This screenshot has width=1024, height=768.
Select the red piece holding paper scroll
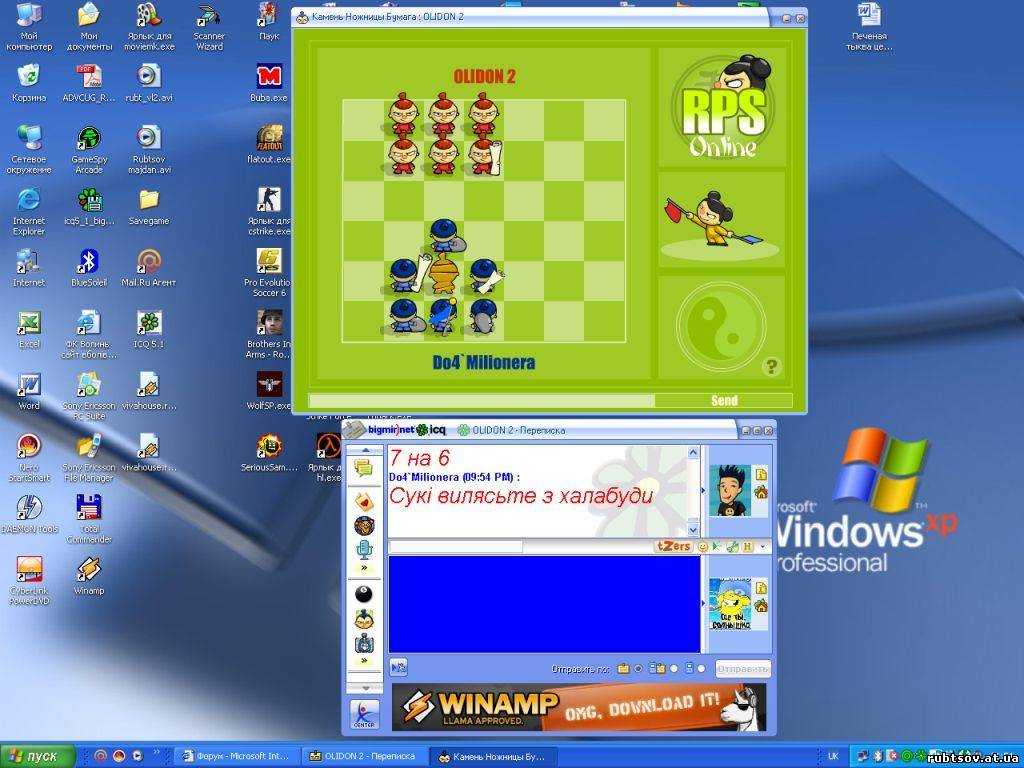click(x=485, y=155)
